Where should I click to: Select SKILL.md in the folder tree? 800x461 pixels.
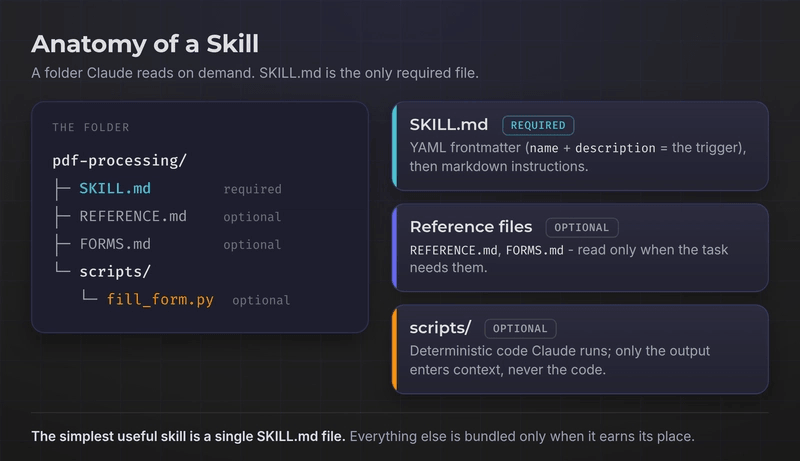click(115, 189)
